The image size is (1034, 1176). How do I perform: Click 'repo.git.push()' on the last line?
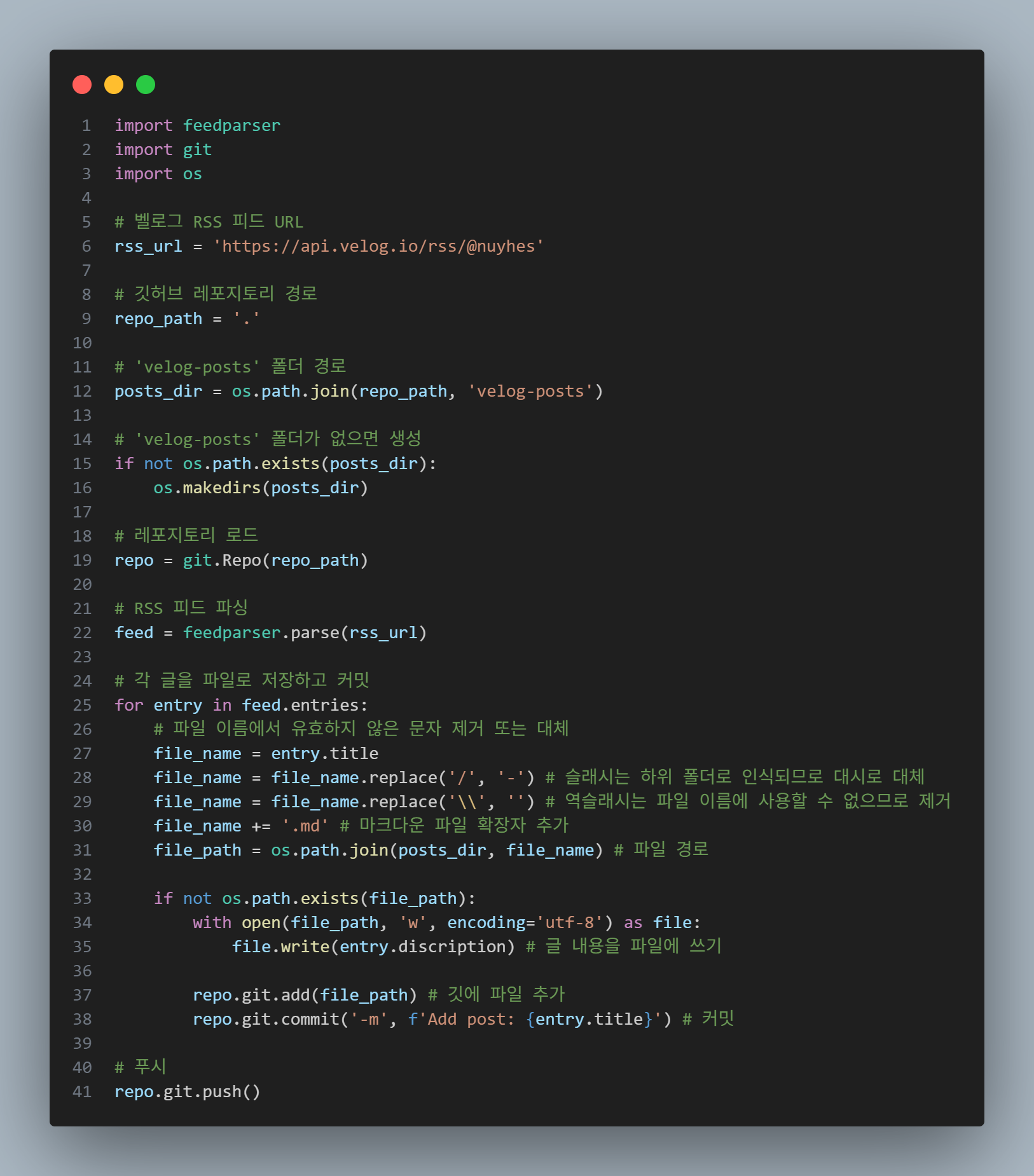(188, 1091)
